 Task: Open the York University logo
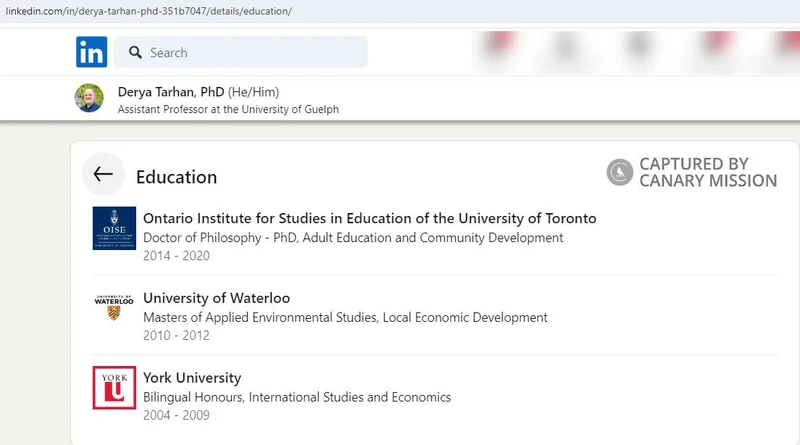[x=114, y=387]
